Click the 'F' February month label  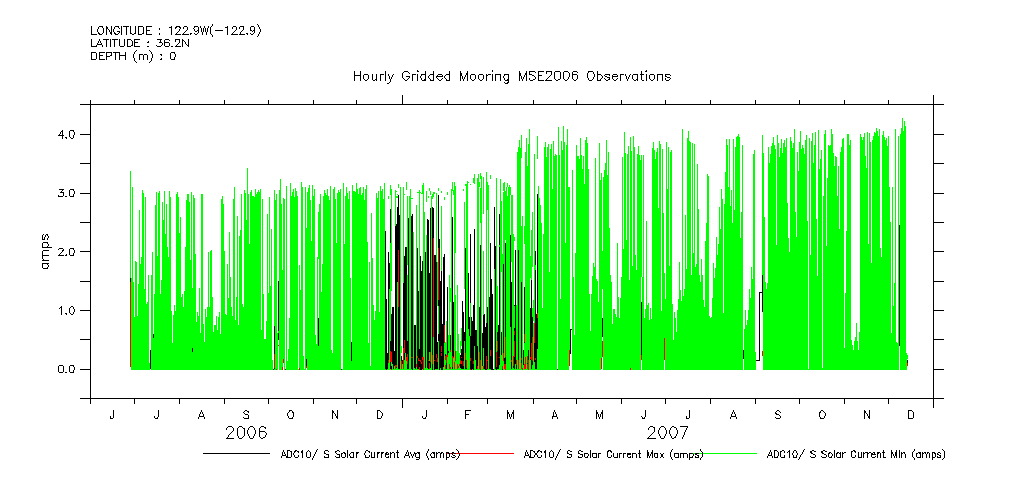click(x=467, y=414)
